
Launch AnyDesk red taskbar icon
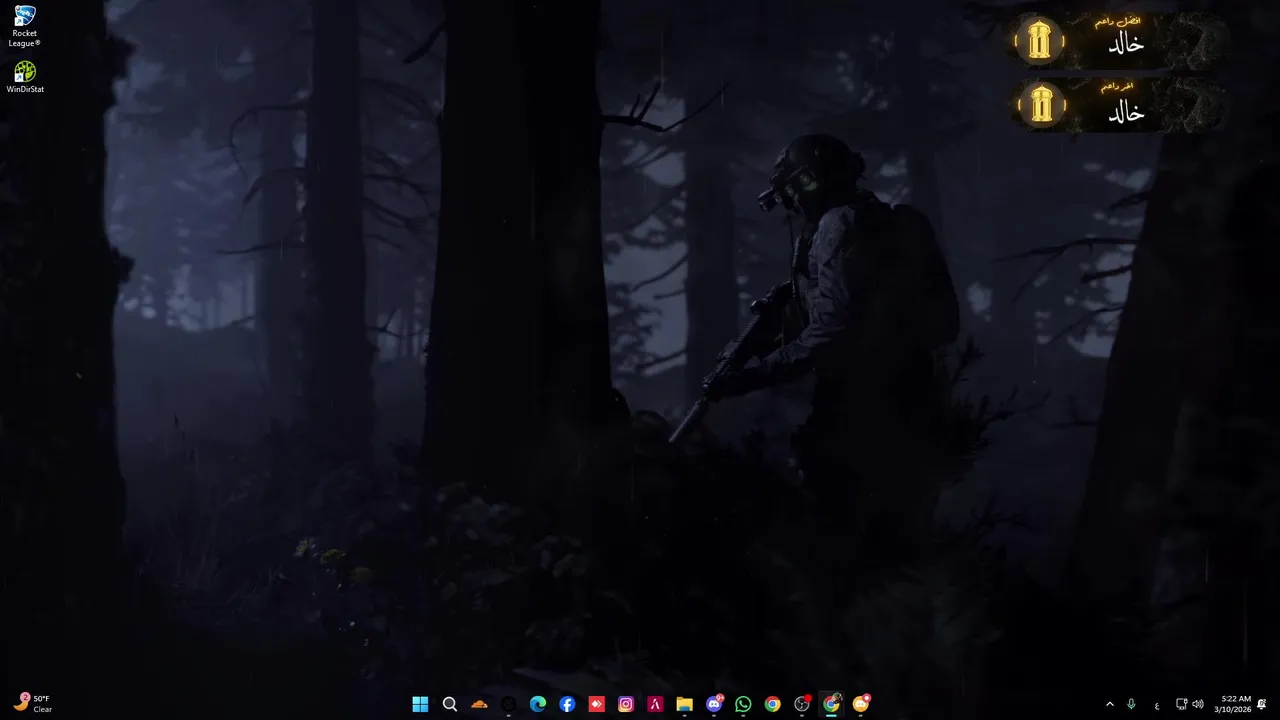coord(596,704)
